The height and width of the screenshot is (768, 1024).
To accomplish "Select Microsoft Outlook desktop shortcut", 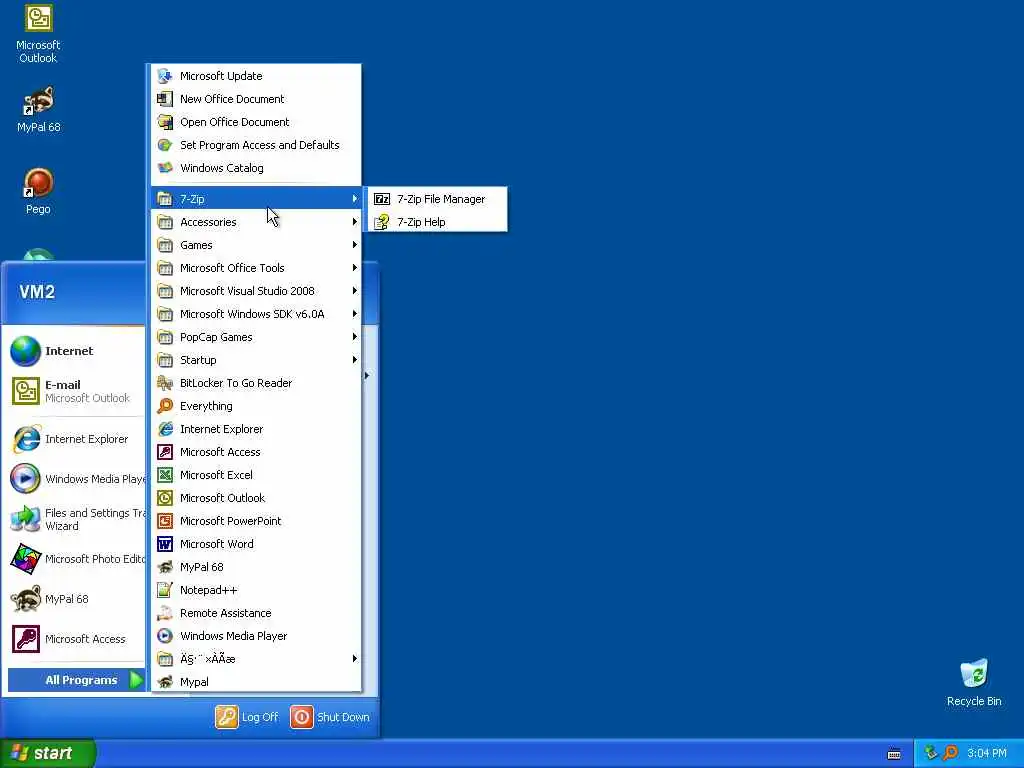I will coord(38,34).
